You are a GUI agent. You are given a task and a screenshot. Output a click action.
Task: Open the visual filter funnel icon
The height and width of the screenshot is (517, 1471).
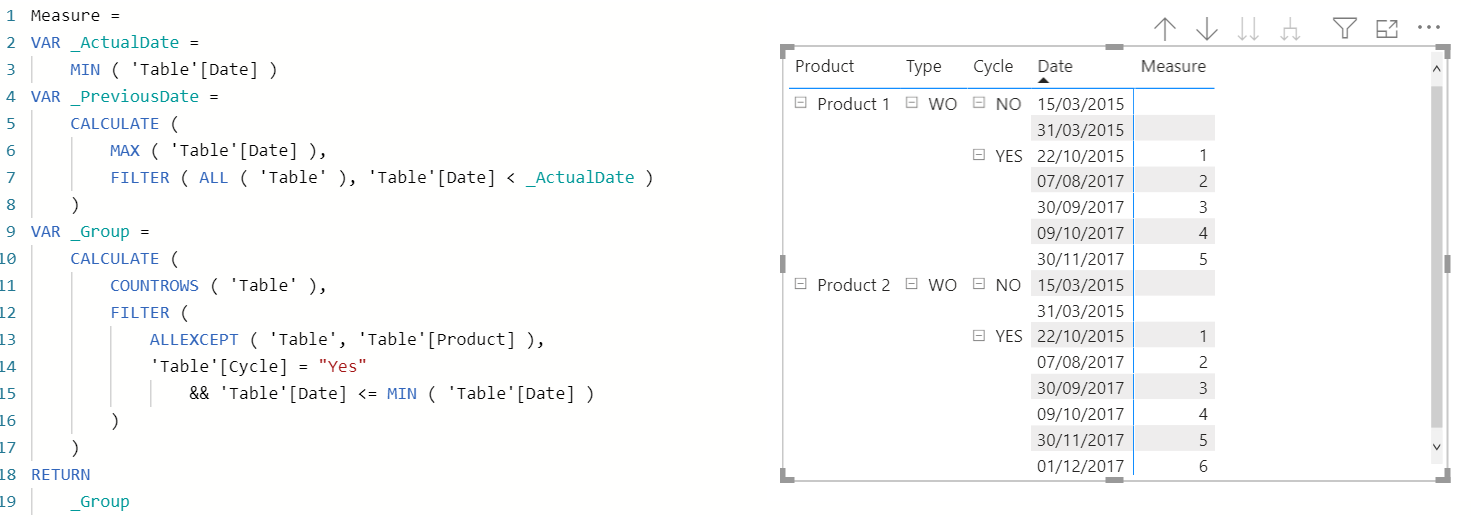(x=1345, y=29)
